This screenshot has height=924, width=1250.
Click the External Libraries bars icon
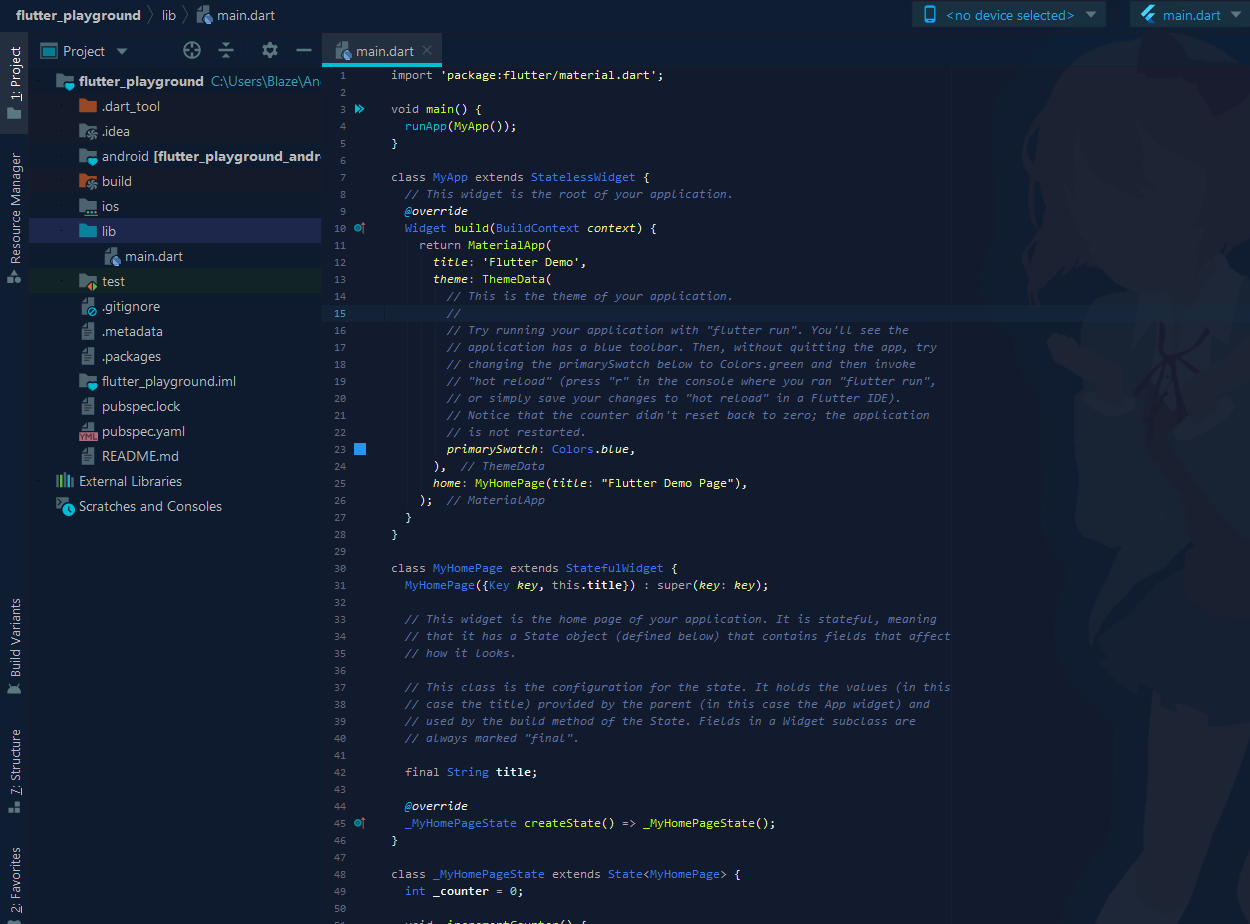(65, 481)
